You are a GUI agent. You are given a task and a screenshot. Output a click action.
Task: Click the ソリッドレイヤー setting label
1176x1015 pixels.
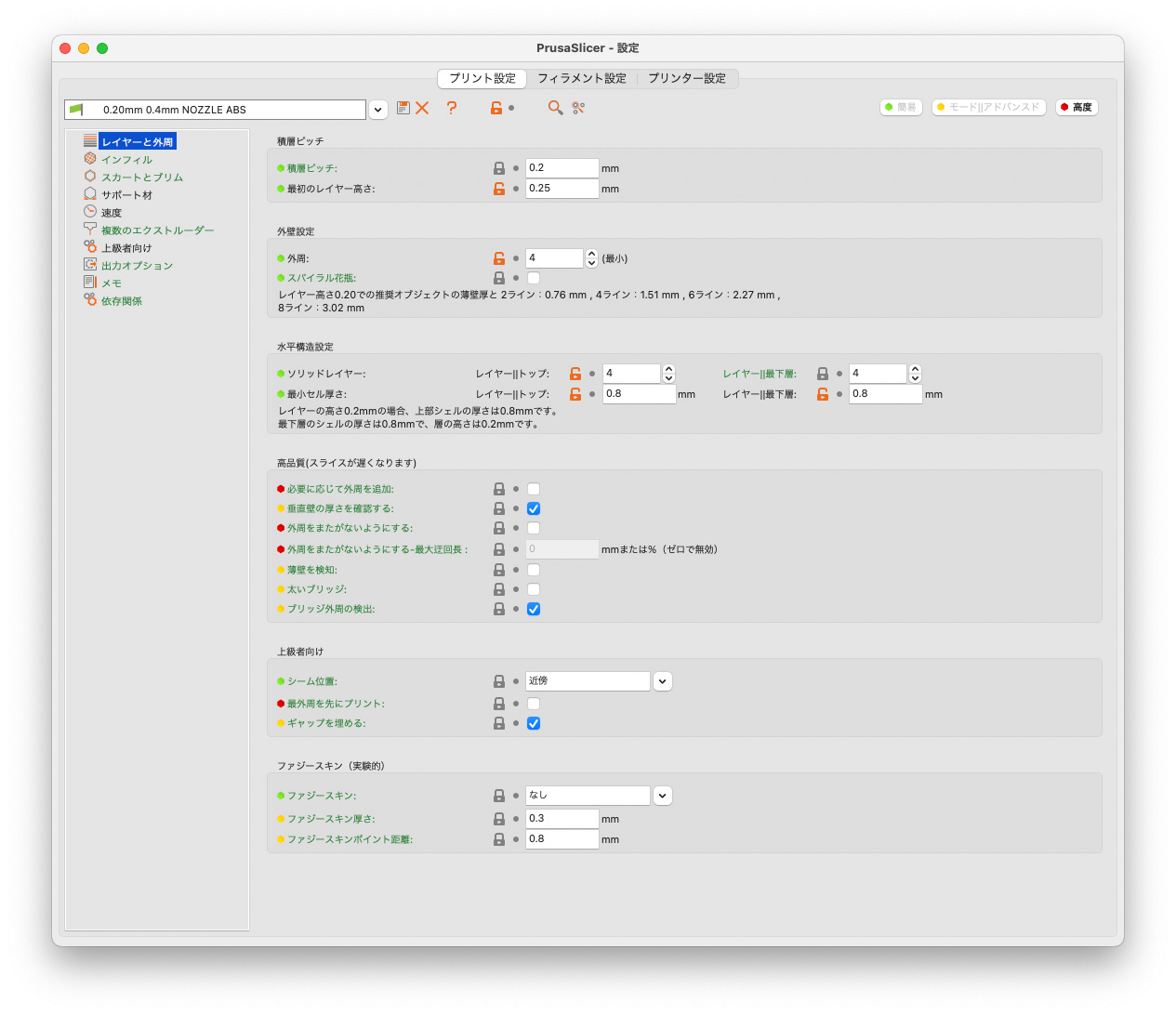326,374
